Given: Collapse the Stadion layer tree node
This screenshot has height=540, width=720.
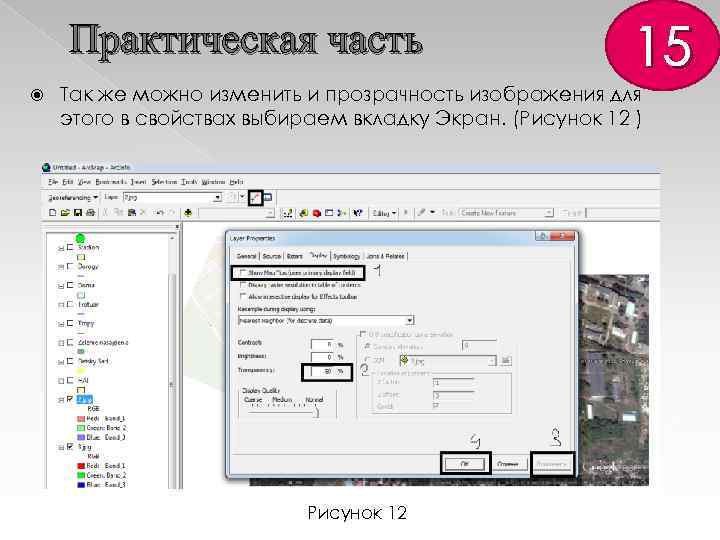Looking at the screenshot, I should pyautogui.click(x=61, y=248).
